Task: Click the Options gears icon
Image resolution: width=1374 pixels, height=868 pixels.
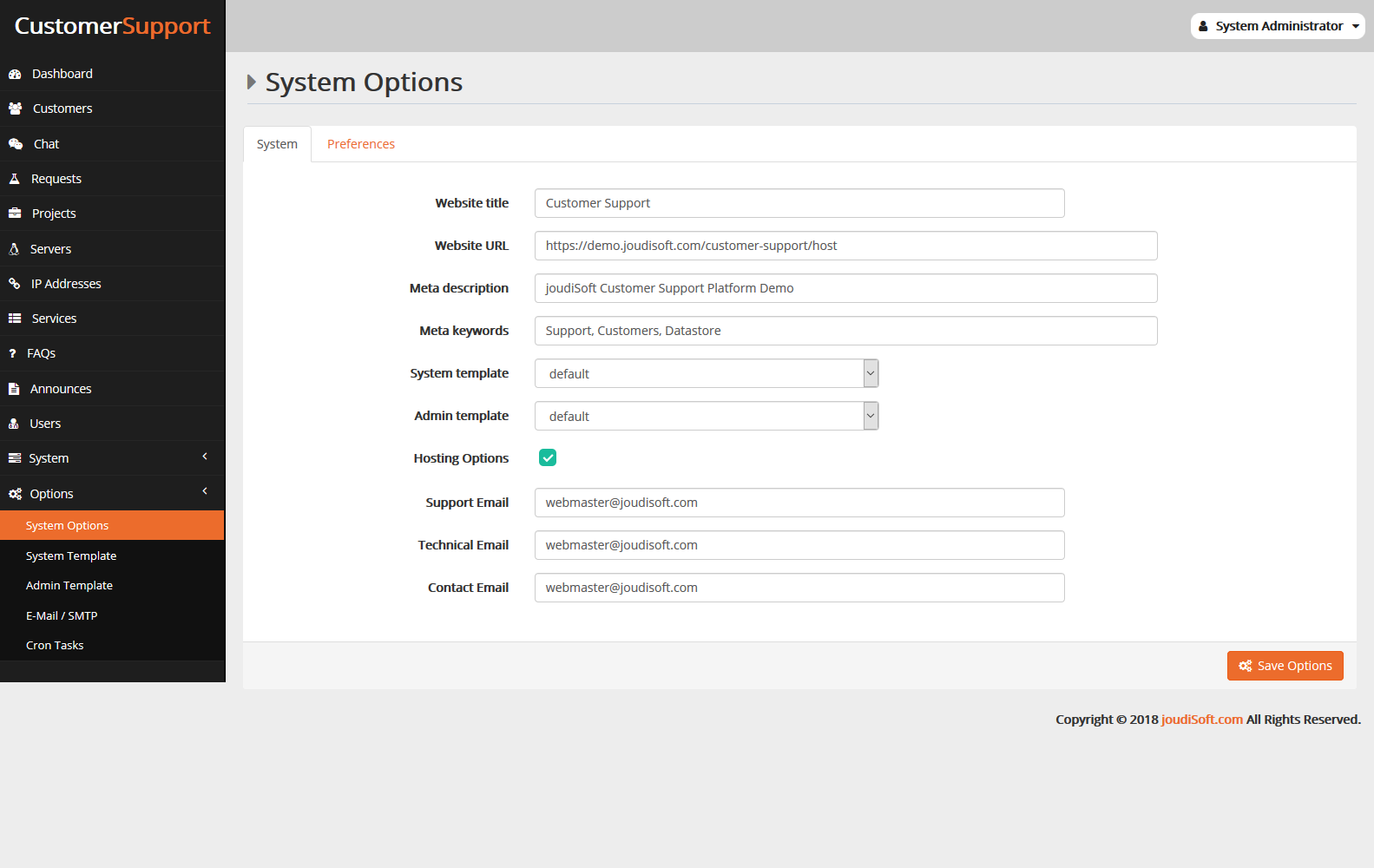Action: (x=15, y=494)
